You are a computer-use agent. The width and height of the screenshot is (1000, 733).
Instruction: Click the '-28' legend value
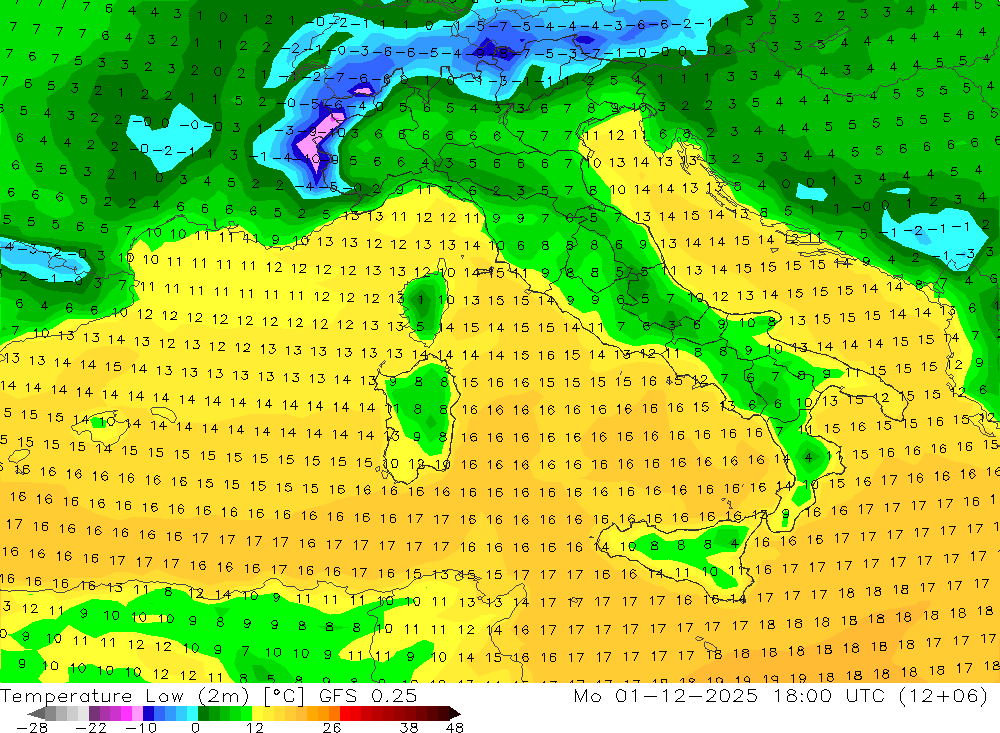32,727
